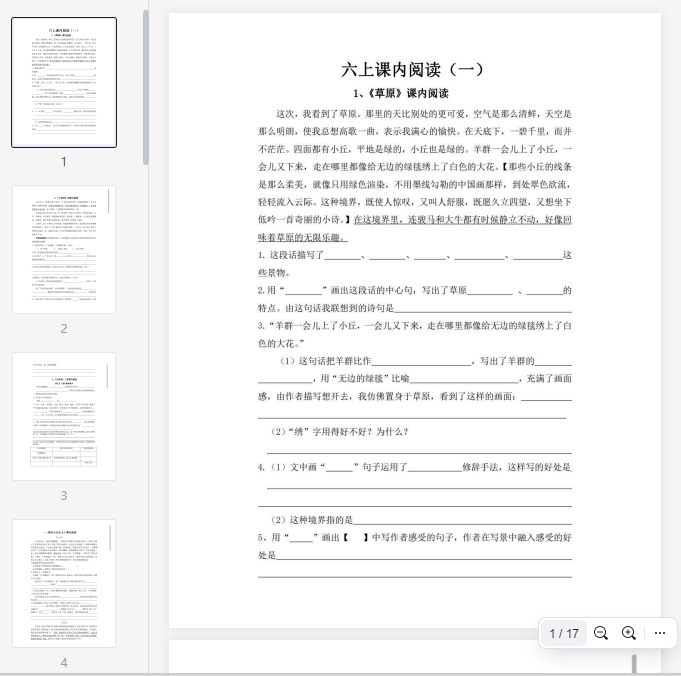Jump to the page 3 thumbnail

pyautogui.click(x=64, y=416)
